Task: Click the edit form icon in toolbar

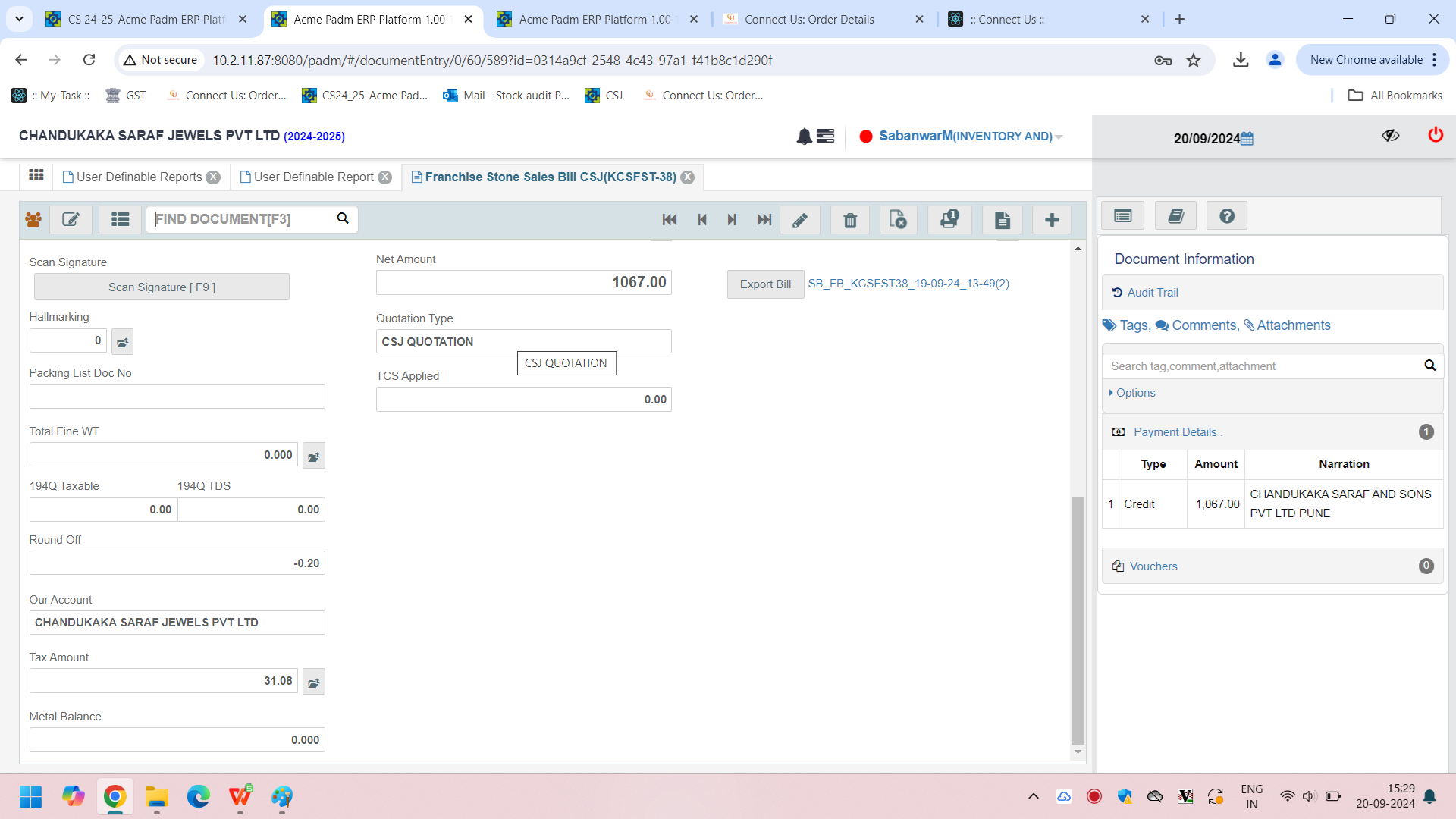Action: click(71, 220)
